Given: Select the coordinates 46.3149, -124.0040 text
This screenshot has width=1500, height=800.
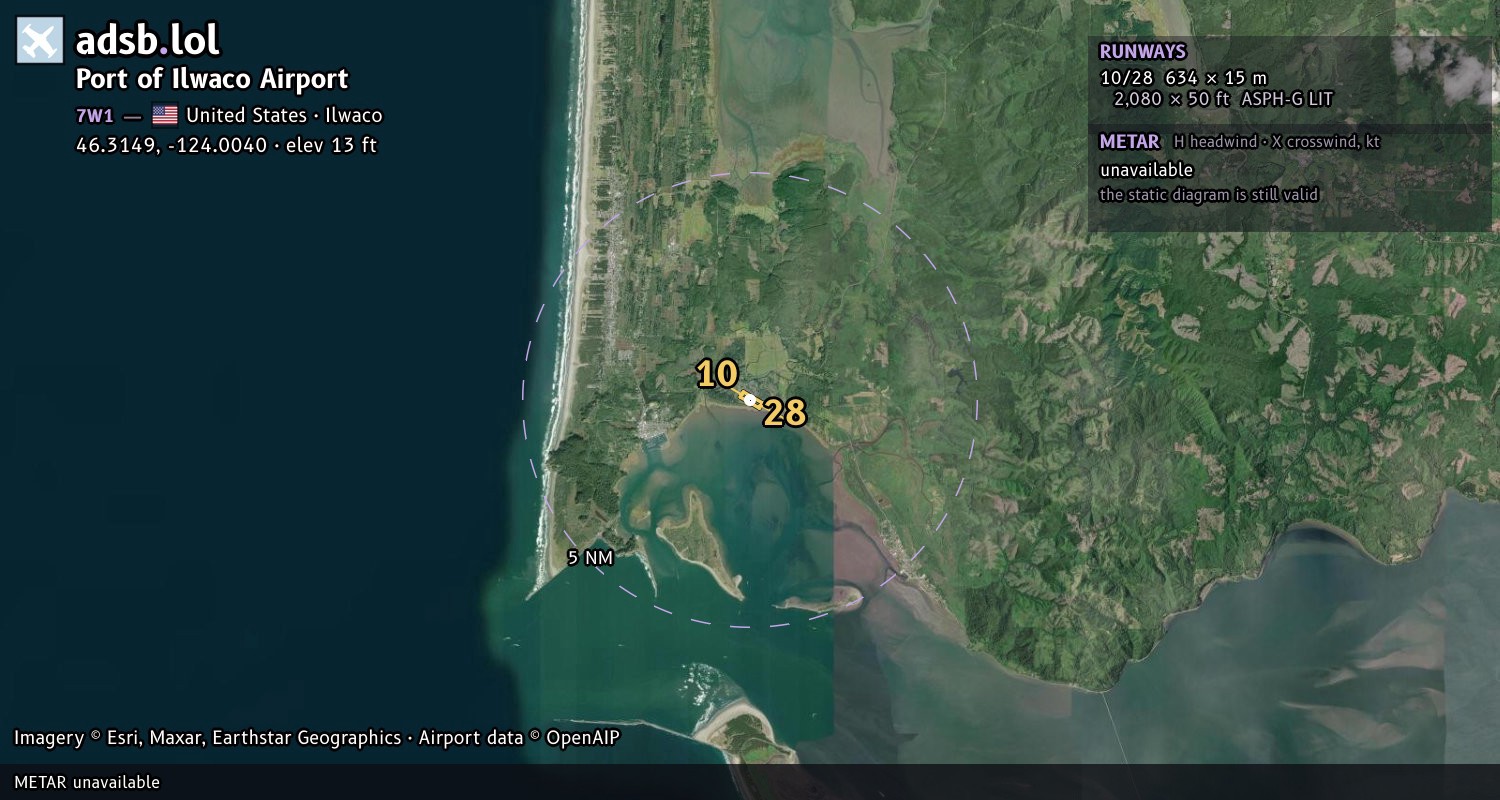Looking at the screenshot, I should 171,145.
